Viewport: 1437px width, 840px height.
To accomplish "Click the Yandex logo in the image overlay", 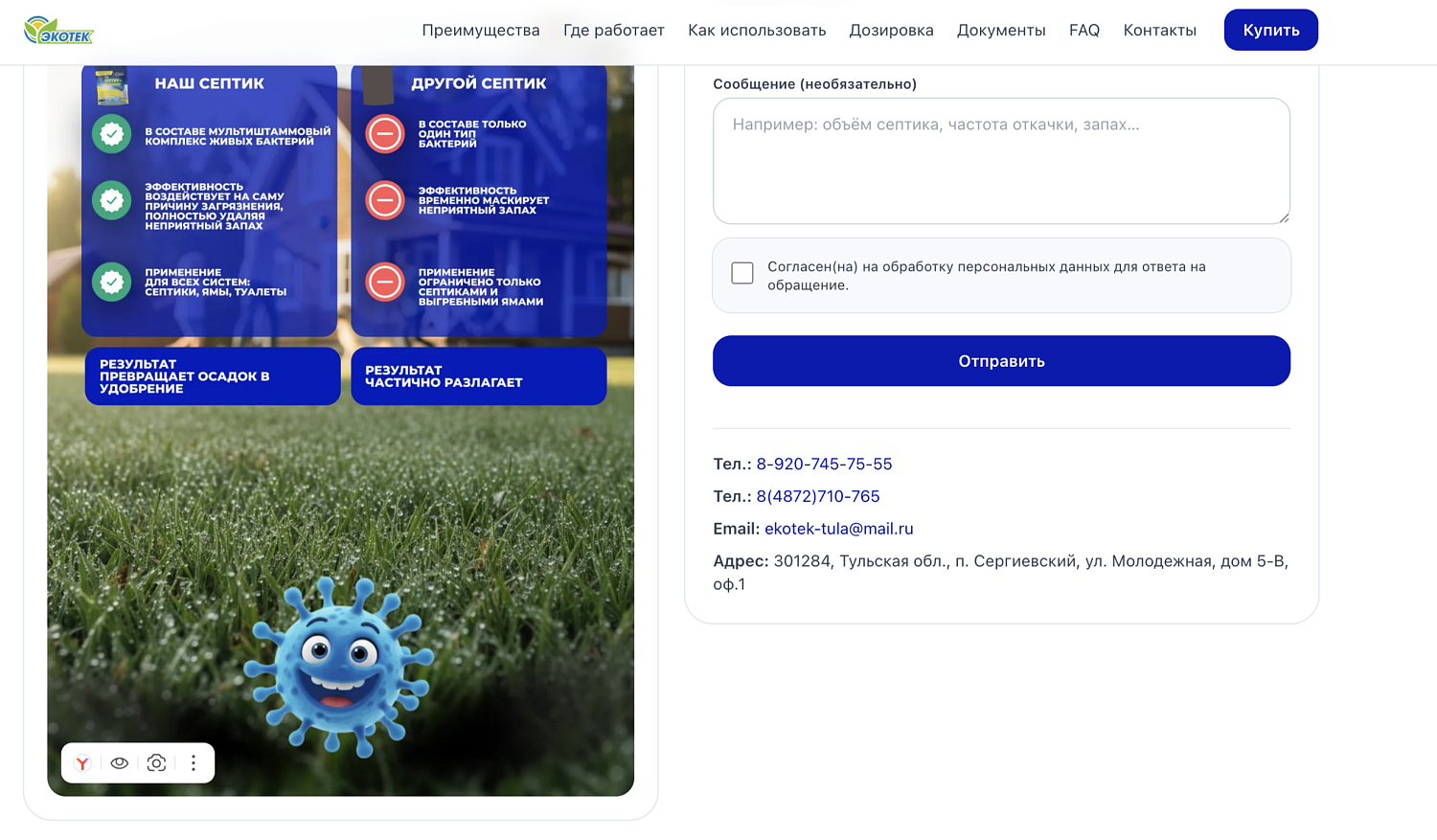I will click(x=81, y=763).
